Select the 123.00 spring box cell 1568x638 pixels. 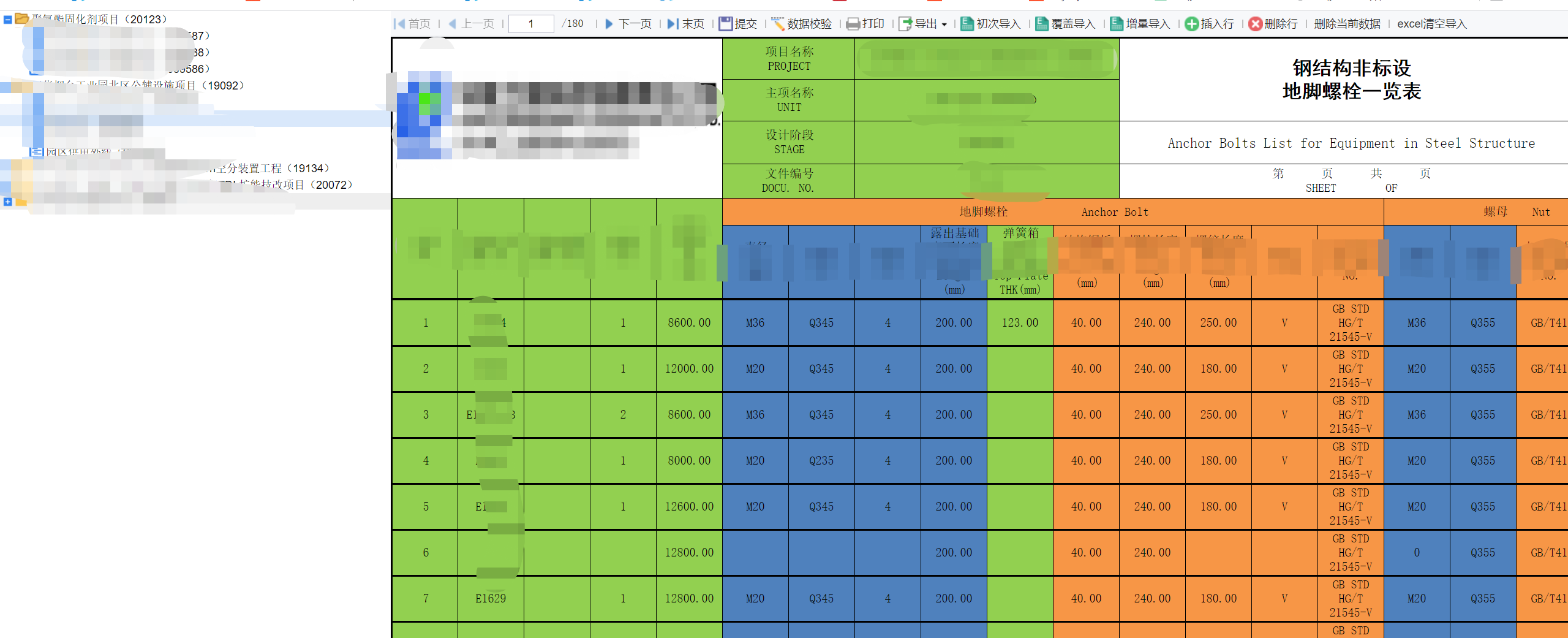(1020, 323)
